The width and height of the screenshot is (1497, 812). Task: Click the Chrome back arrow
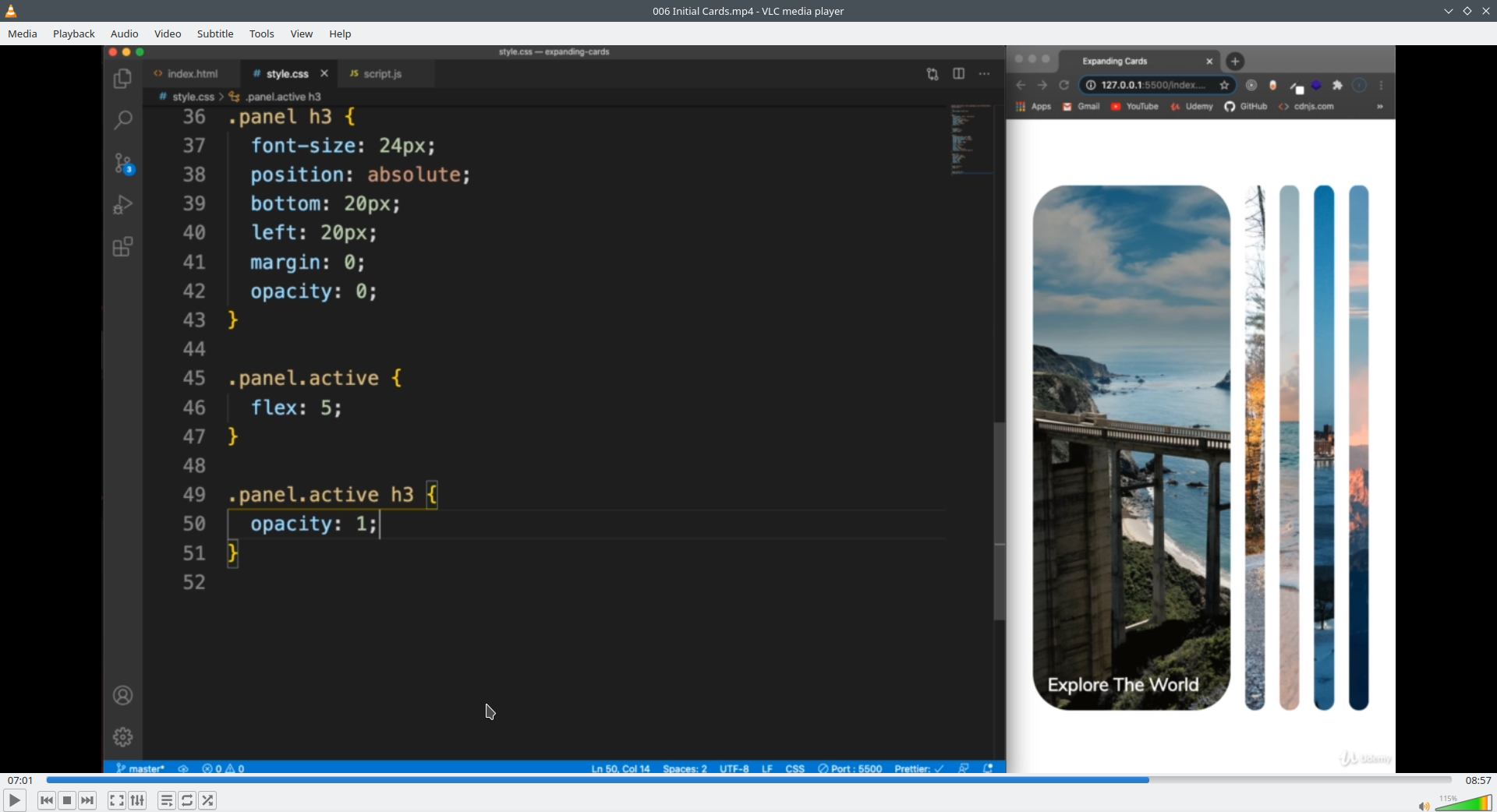(1021, 85)
